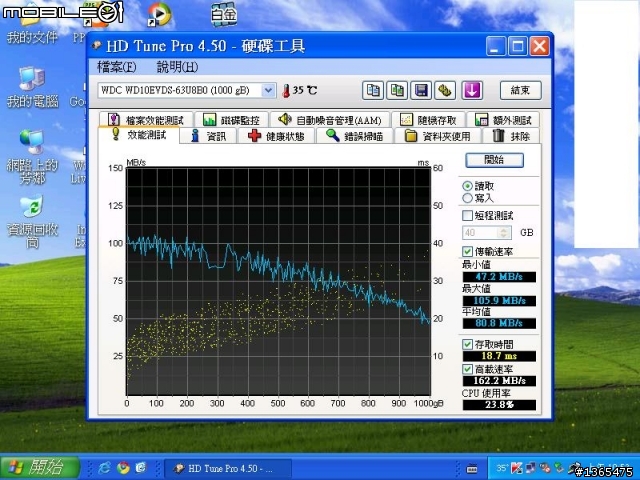
Task: Click the 23.8% CPU usage value
Action: (x=499, y=405)
